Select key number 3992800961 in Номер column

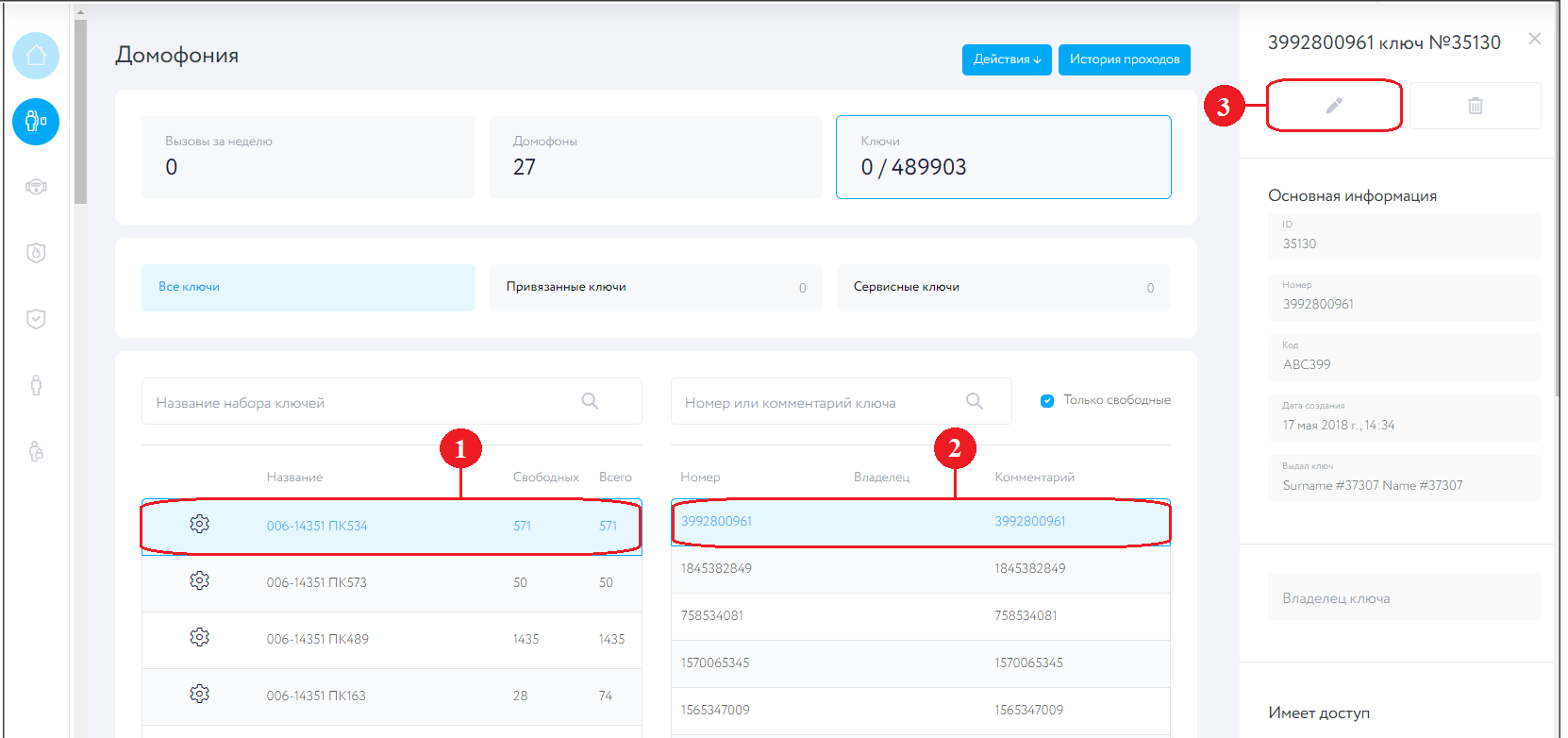coord(716,521)
